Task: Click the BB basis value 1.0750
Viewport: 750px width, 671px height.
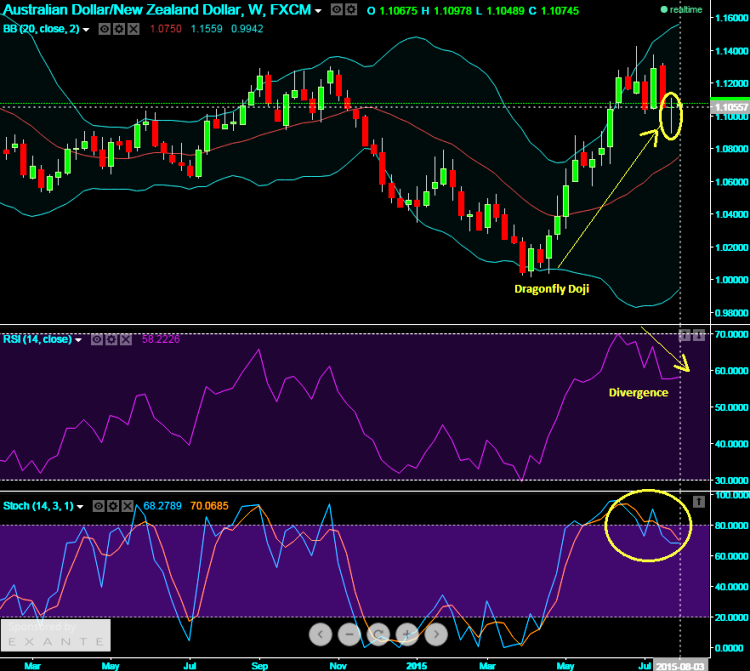Action: tap(165, 29)
